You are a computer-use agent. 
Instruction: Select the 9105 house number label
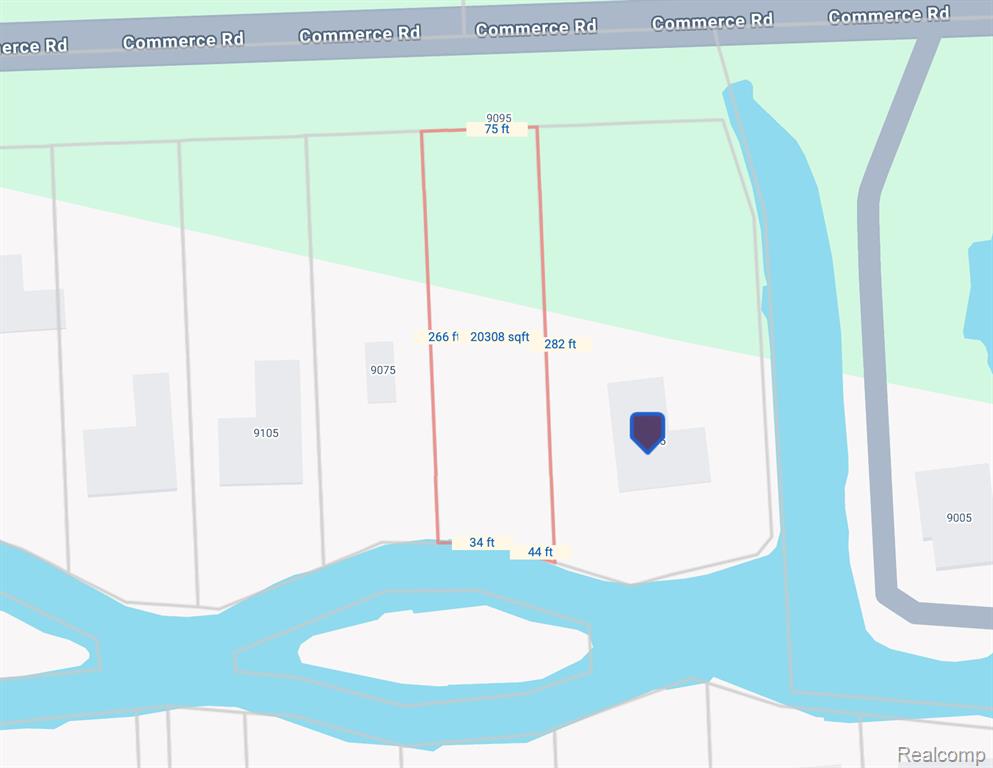[266, 433]
